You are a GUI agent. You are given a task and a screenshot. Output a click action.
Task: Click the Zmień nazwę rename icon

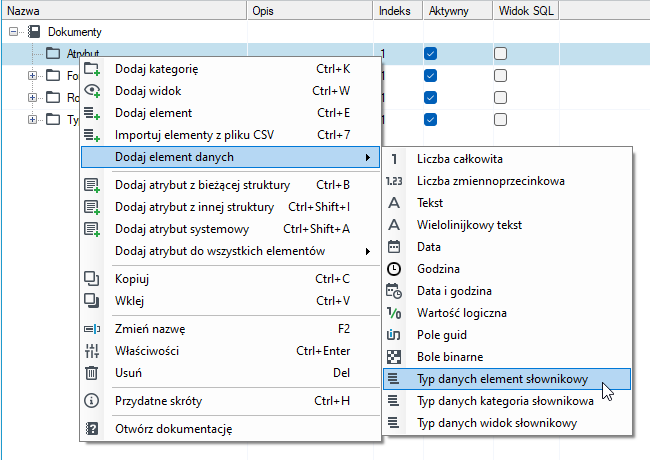click(92, 329)
